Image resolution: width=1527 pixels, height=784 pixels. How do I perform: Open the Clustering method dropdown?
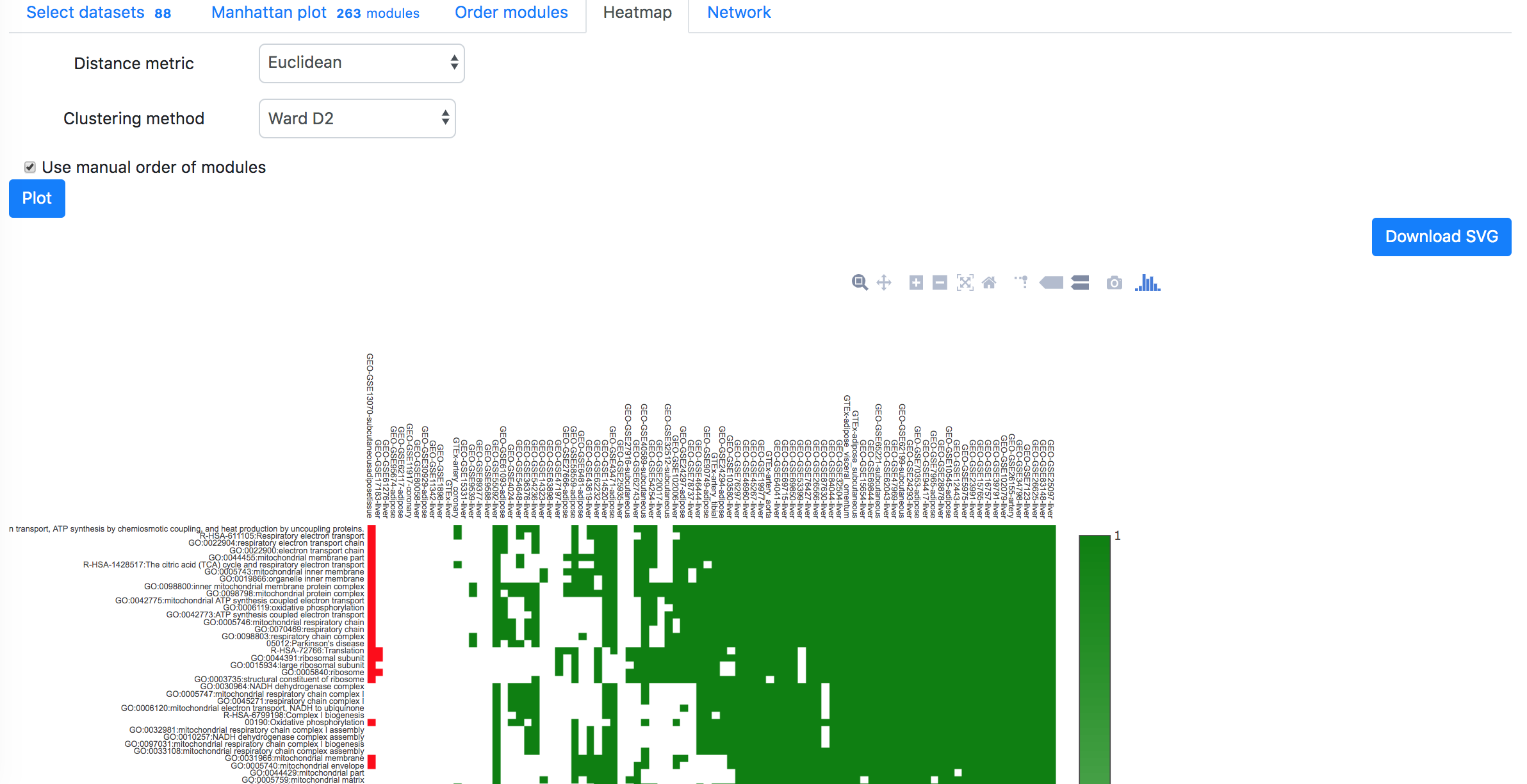(x=355, y=118)
